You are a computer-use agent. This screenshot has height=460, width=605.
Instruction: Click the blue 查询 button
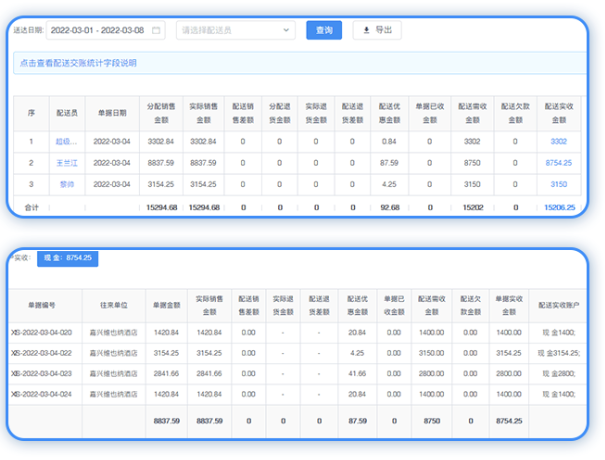click(324, 30)
